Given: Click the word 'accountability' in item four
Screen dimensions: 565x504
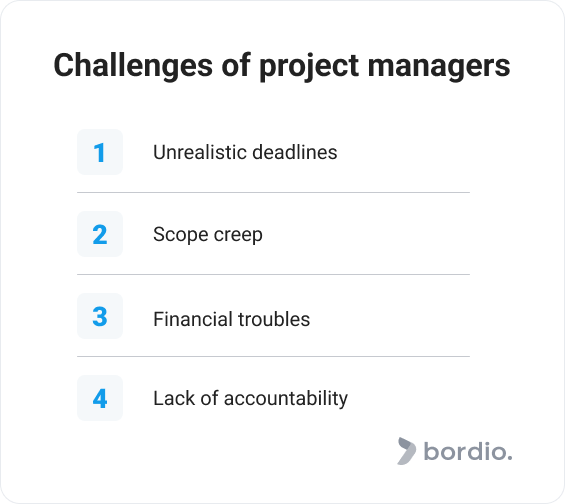Looking at the screenshot, I should (286, 399).
